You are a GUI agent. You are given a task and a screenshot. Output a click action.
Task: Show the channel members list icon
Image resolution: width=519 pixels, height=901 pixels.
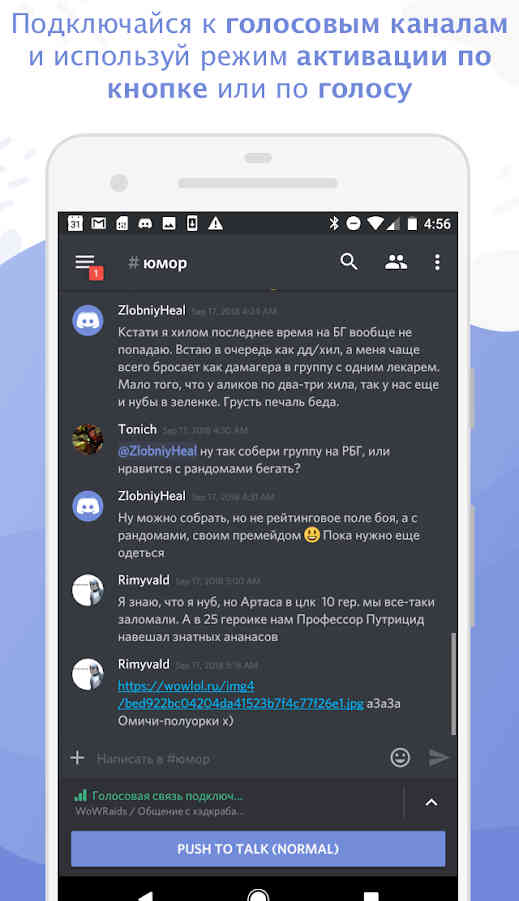pyautogui.click(x=395, y=262)
